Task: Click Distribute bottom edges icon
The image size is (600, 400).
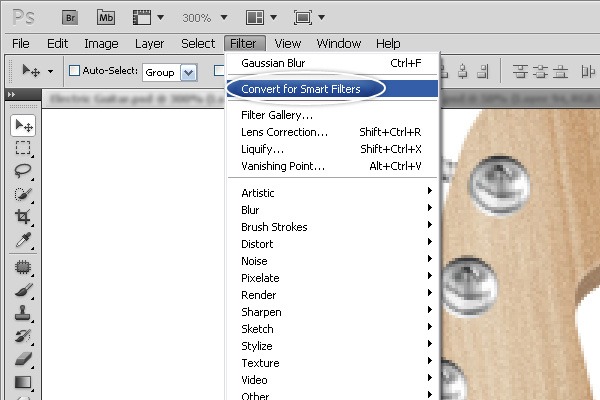Action: 560,72
